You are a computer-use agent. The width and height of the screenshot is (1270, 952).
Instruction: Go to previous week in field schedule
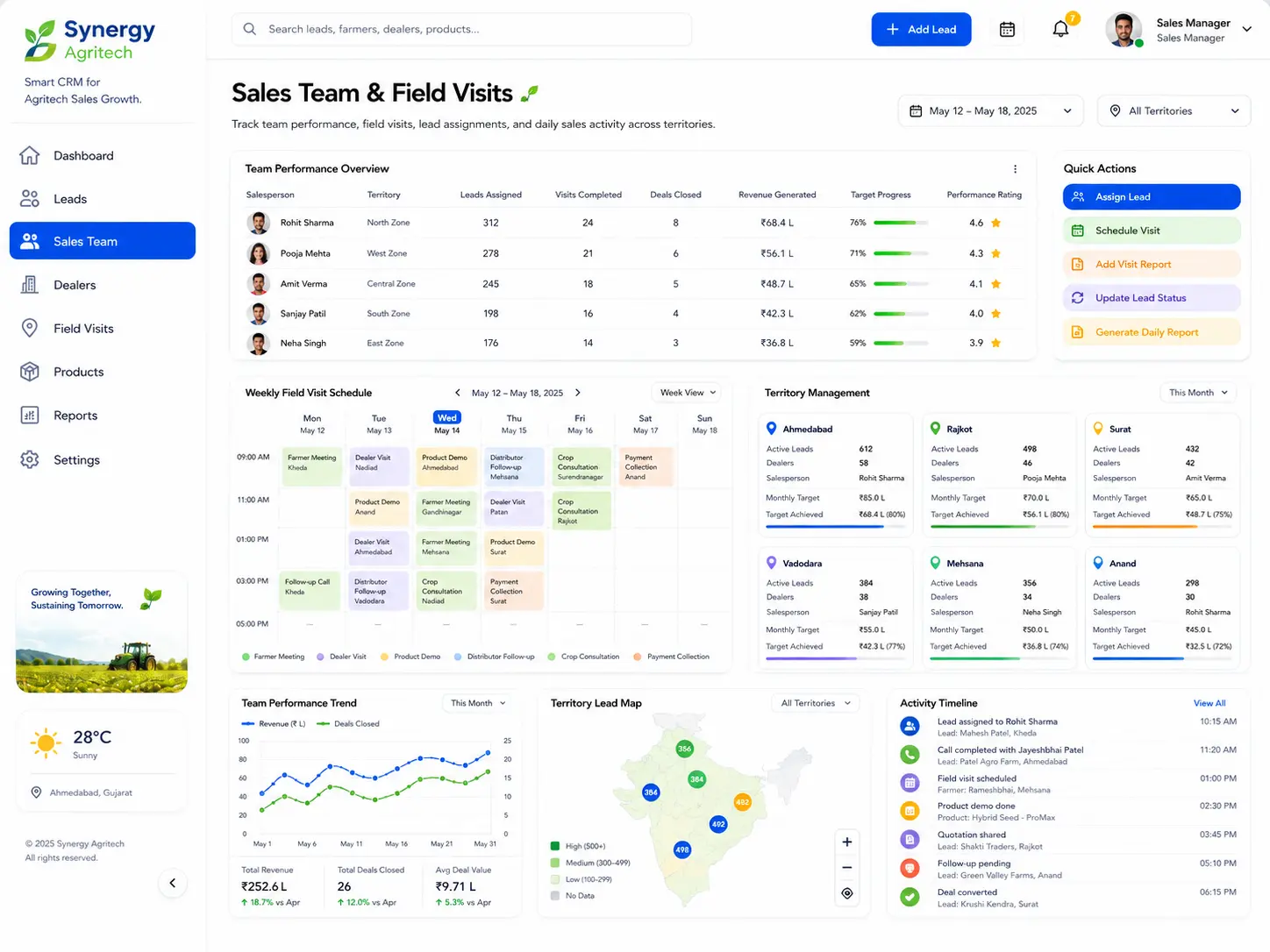(x=457, y=393)
